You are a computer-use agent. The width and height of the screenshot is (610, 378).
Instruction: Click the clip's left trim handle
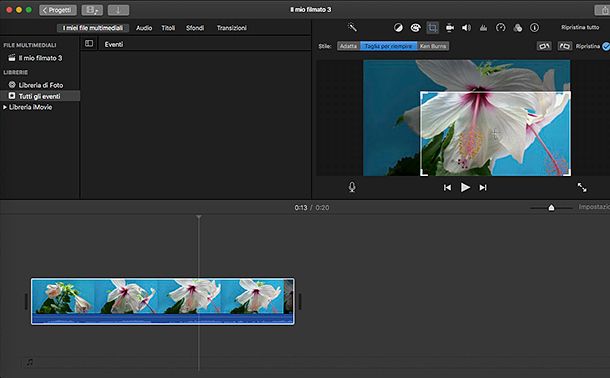(26, 301)
